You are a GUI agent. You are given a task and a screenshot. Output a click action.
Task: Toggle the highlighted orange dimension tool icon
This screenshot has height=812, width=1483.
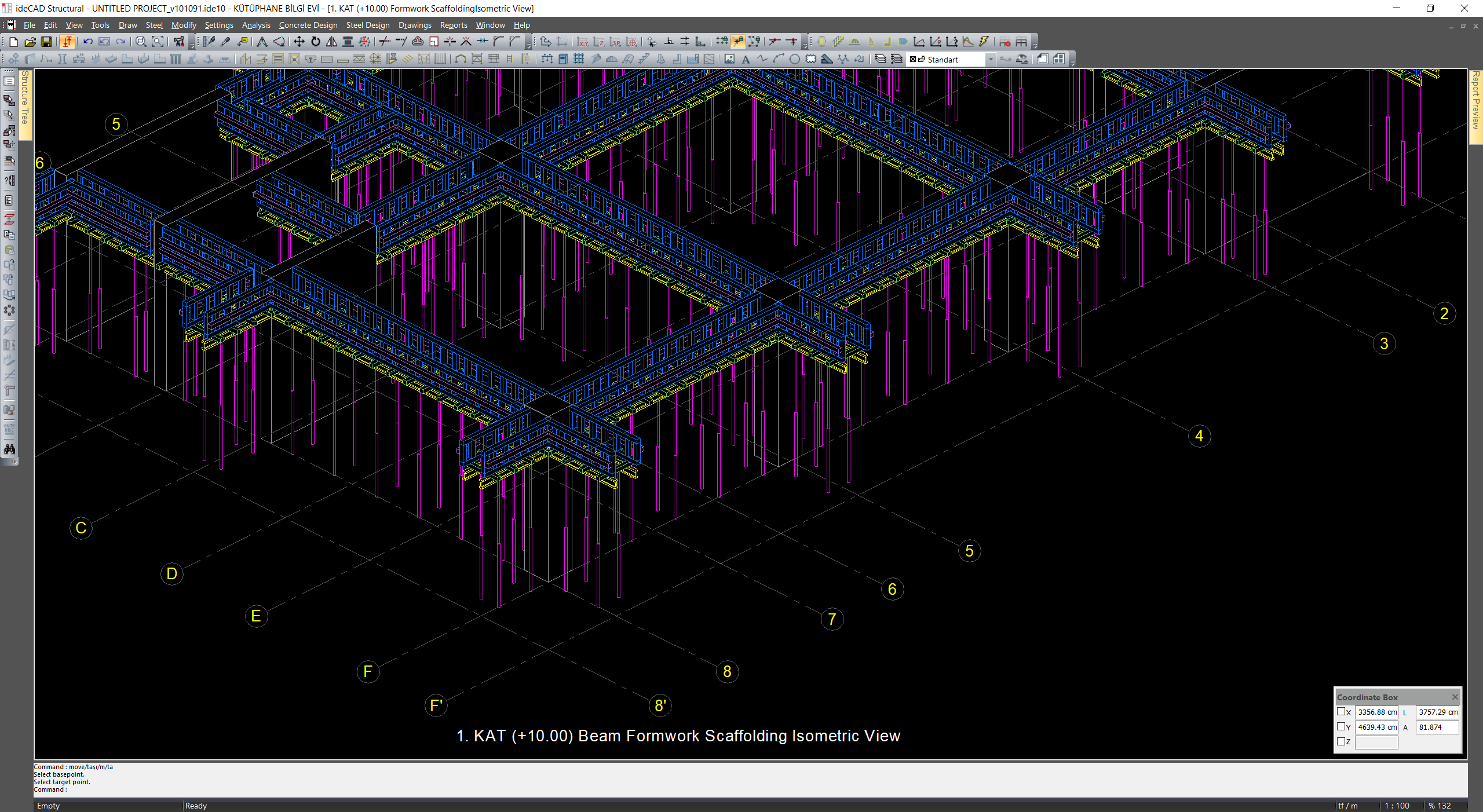tap(67, 42)
